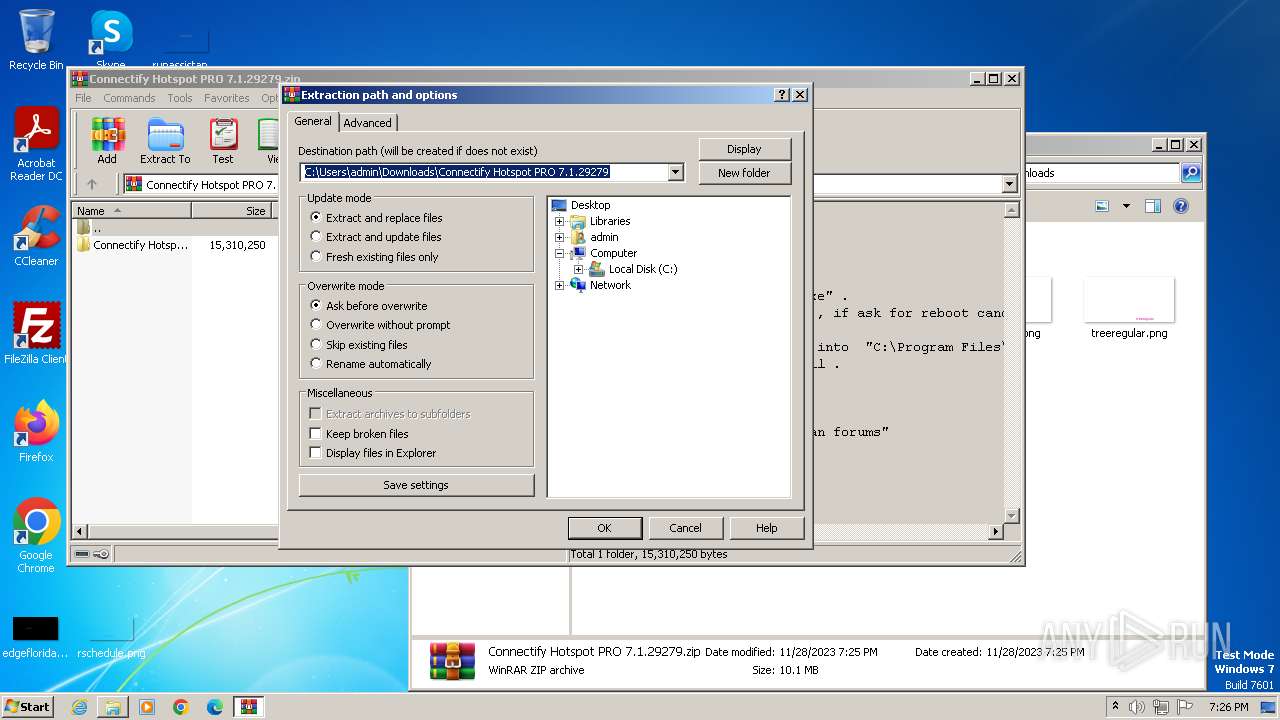Select Rename automatically option
1280x720 pixels.
[x=371, y=364]
